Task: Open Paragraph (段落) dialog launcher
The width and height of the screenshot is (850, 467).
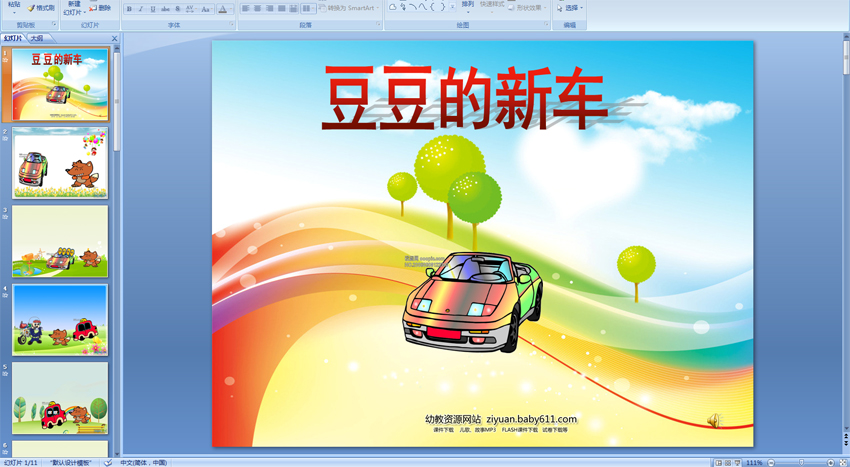Action: pos(378,24)
